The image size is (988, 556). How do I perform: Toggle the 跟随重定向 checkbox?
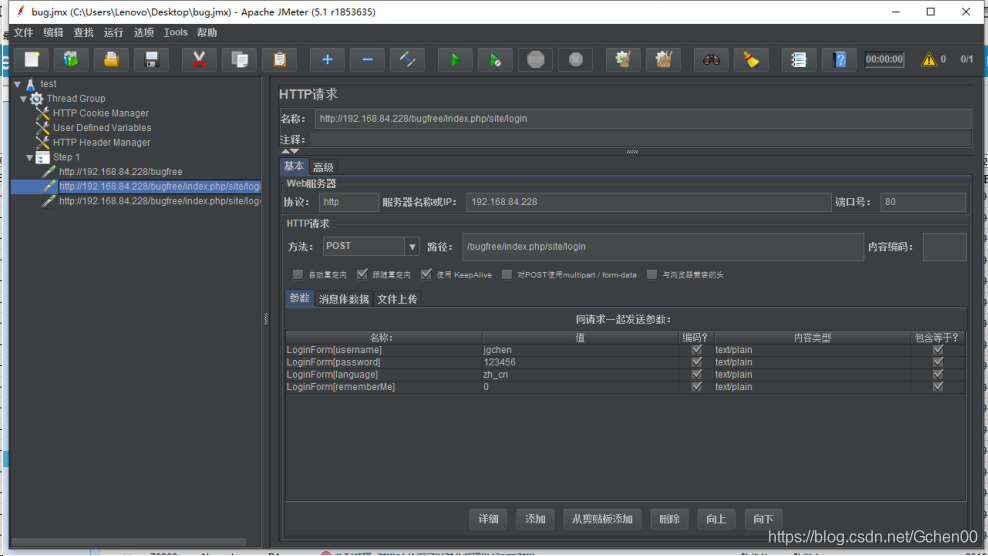point(362,274)
